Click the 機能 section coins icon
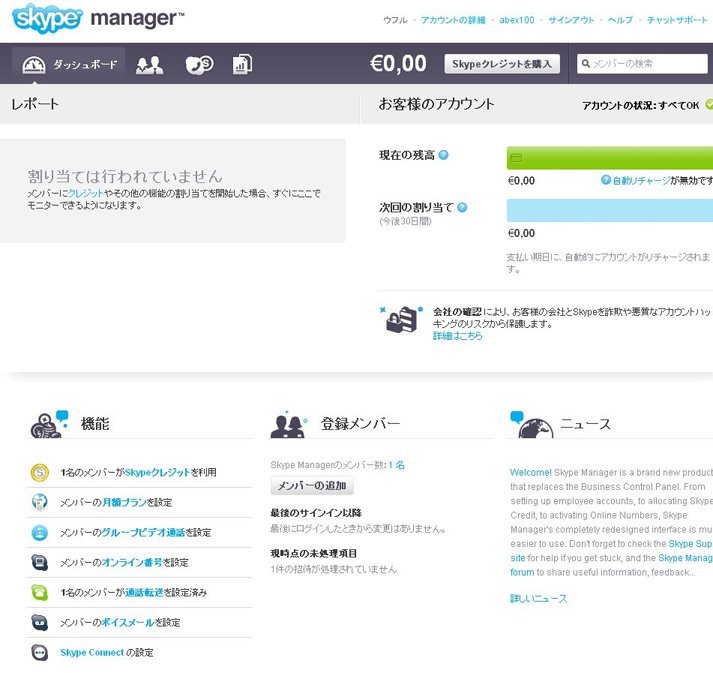 tap(49, 424)
